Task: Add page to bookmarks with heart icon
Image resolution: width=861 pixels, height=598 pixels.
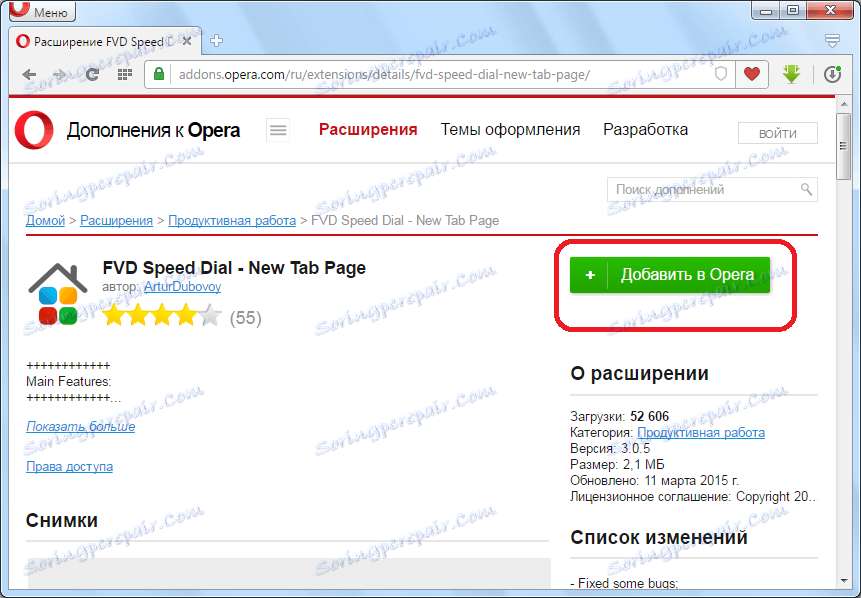Action: 752,74
